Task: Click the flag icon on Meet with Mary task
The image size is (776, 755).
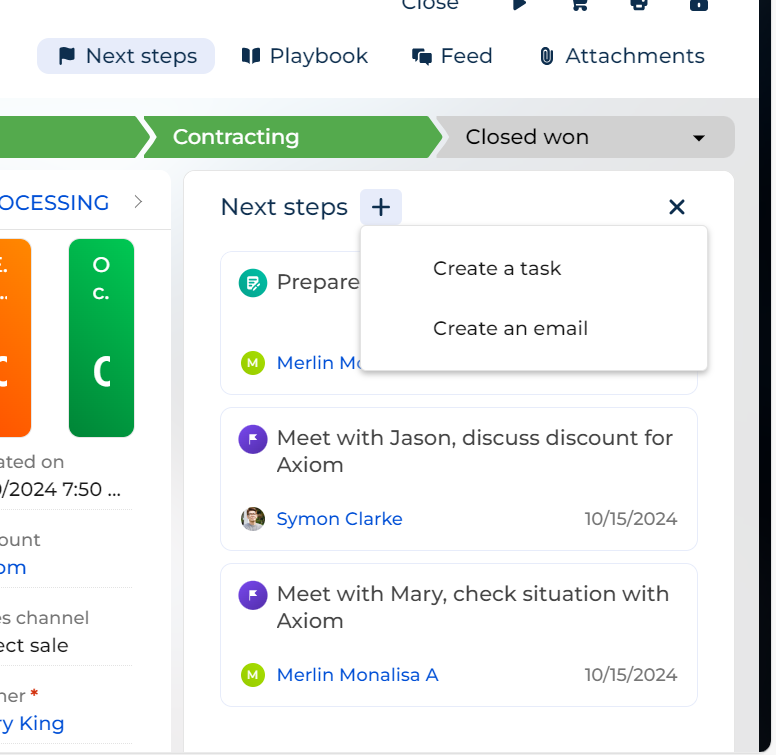Action: pyautogui.click(x=253, y=595)
